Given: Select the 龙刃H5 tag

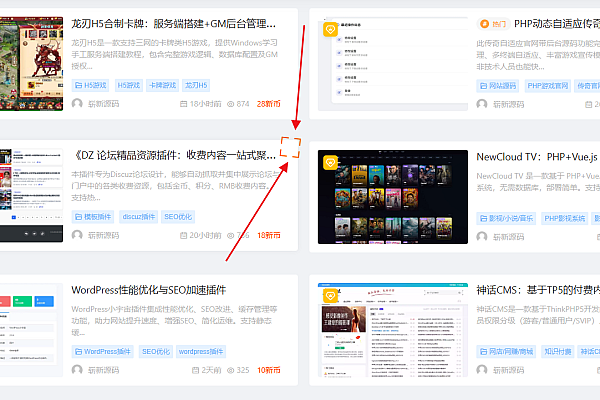Looking at the screenshot, I should [x=196, y=85].
